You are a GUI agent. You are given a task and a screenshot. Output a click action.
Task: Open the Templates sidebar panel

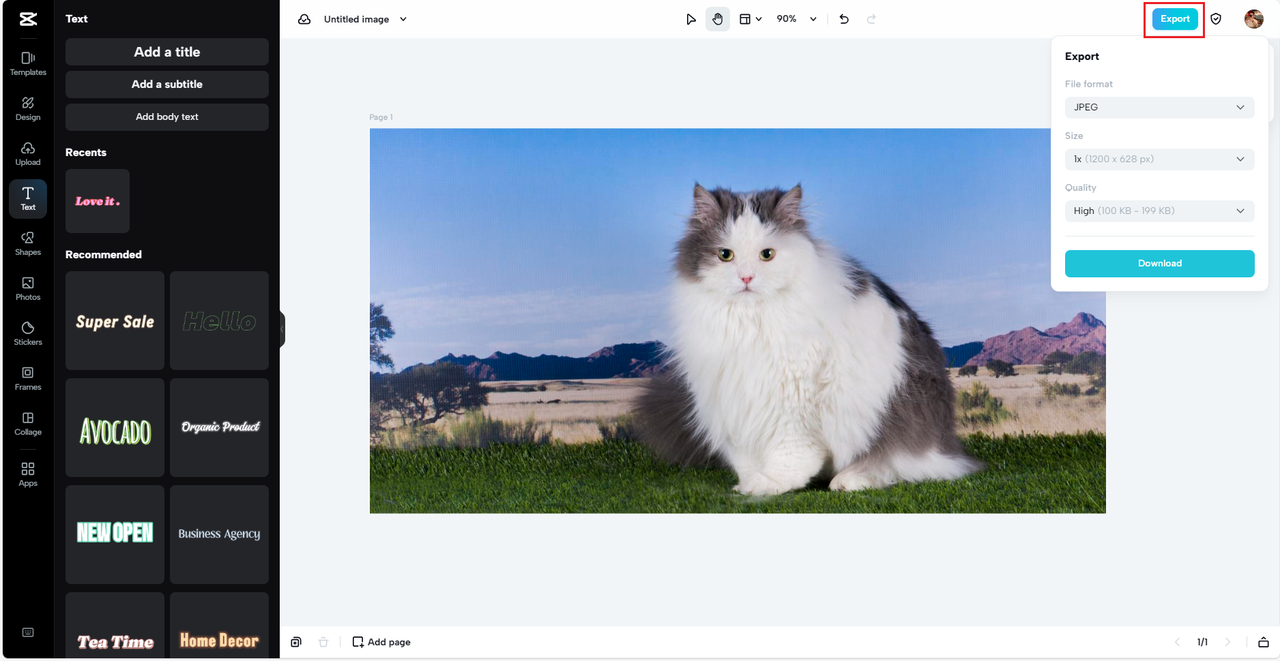[x=28, y=64]
